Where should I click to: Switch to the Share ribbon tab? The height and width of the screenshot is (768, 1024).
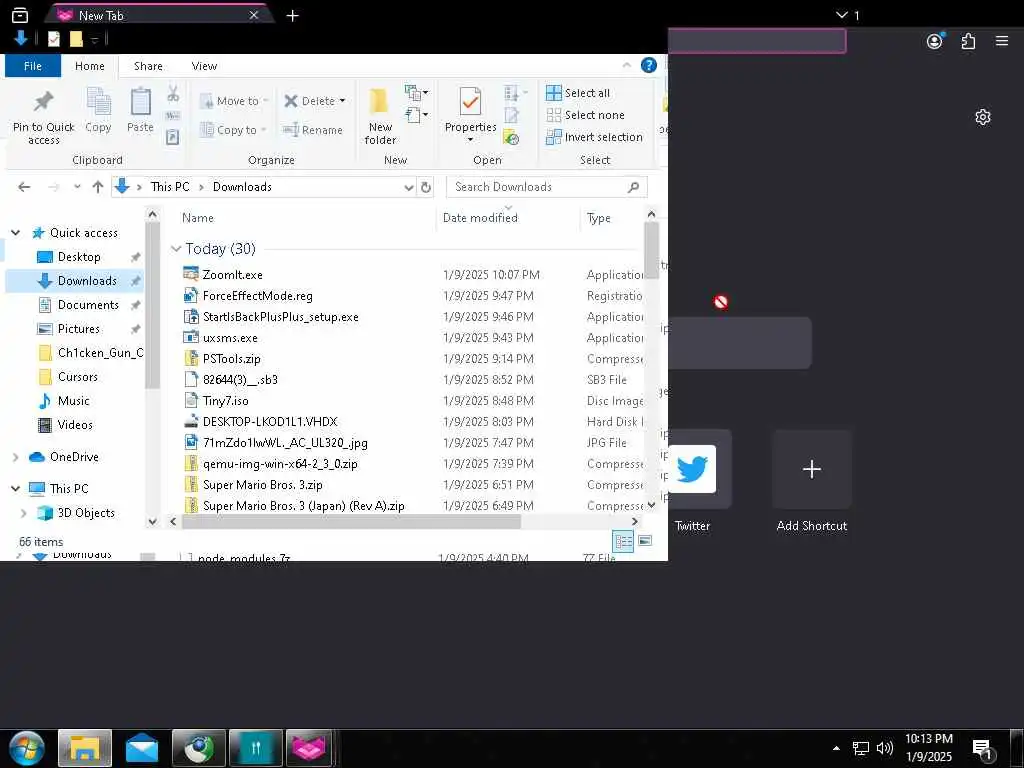(x=148, y=66)
